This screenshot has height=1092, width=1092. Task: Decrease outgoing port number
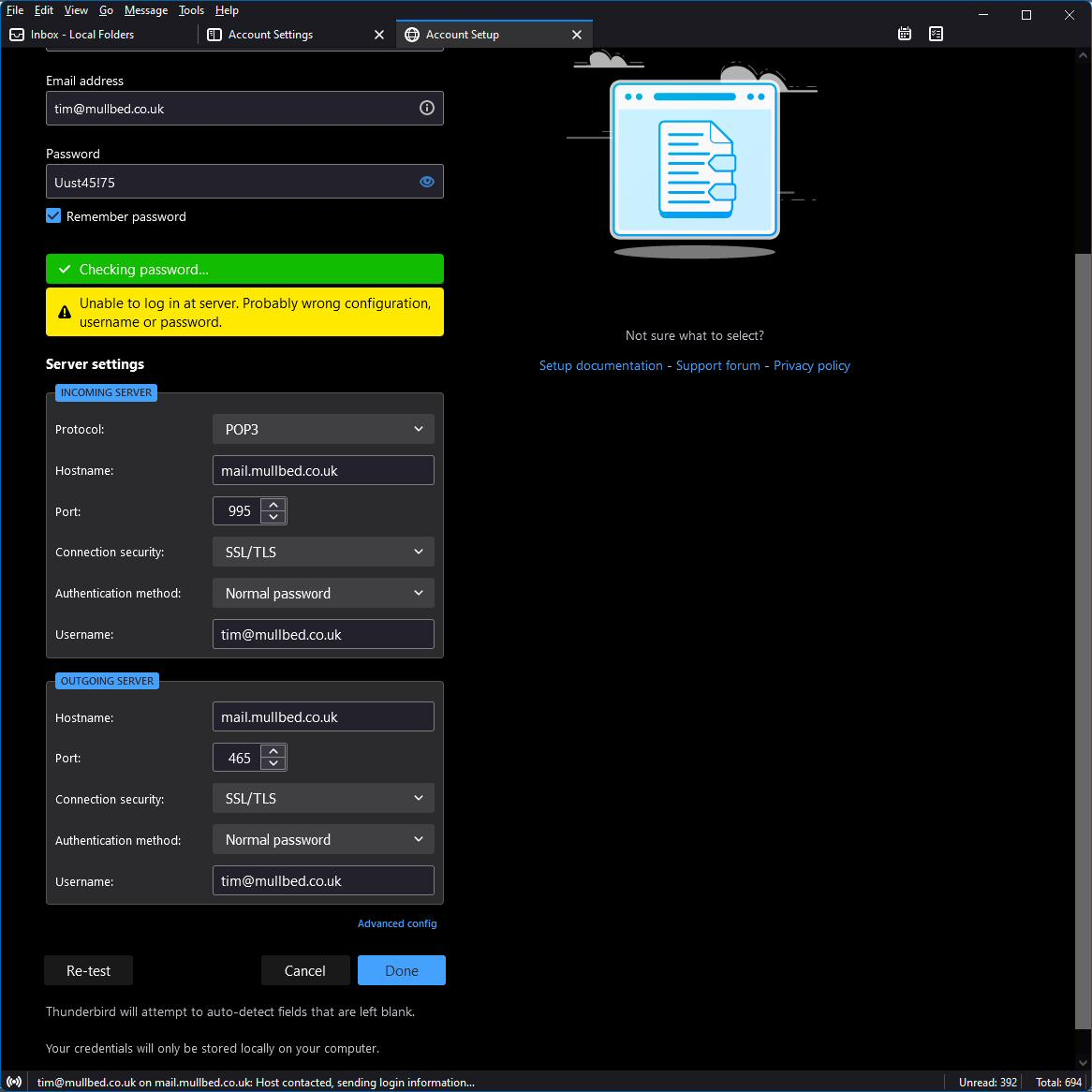click(273, 764)
